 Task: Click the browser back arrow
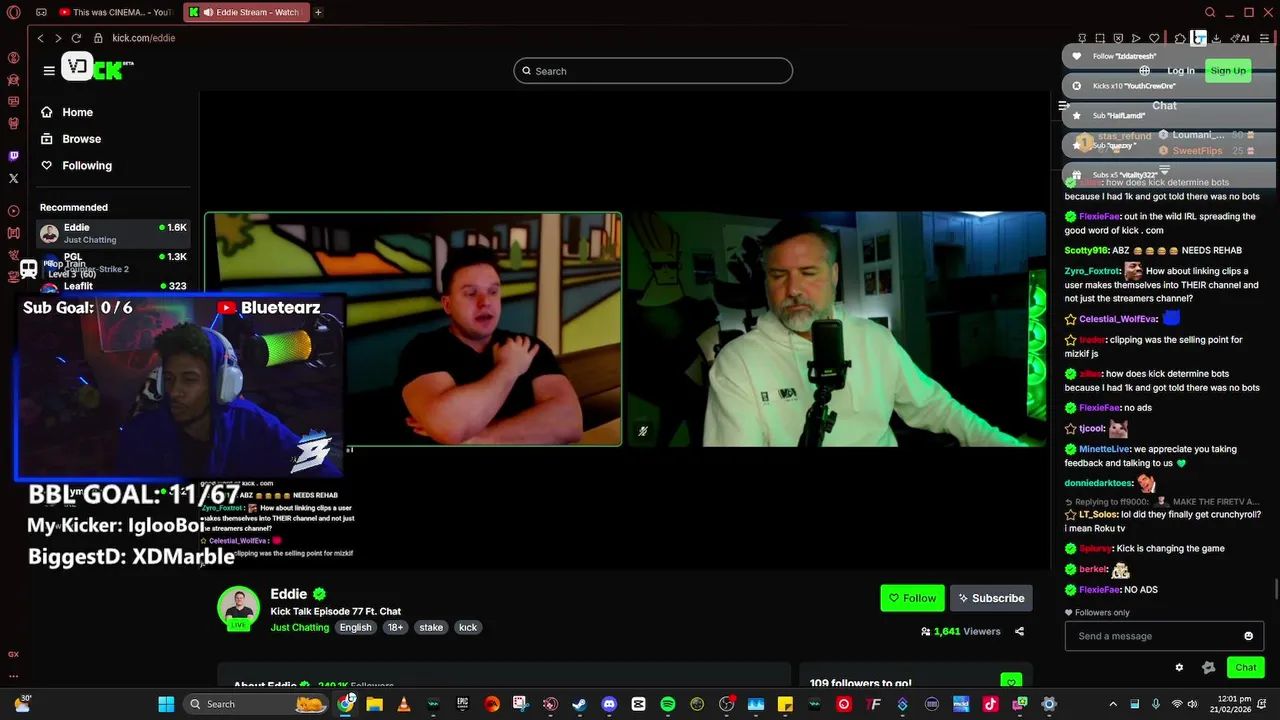click(41, 38)
